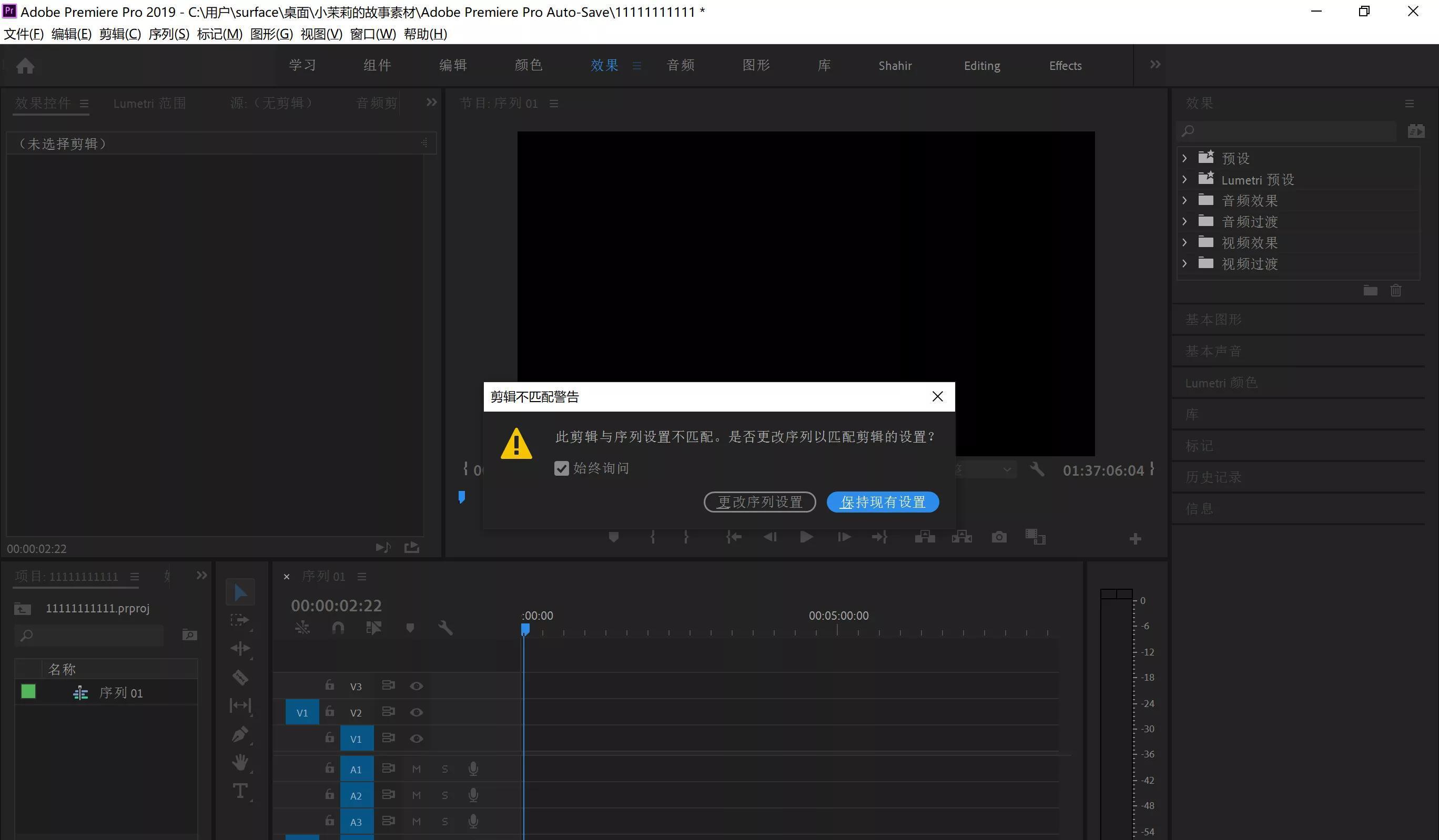Screen dimensions: 1439x840
Task: Expand the 视频效果 folder
Action: (1184, 242)
